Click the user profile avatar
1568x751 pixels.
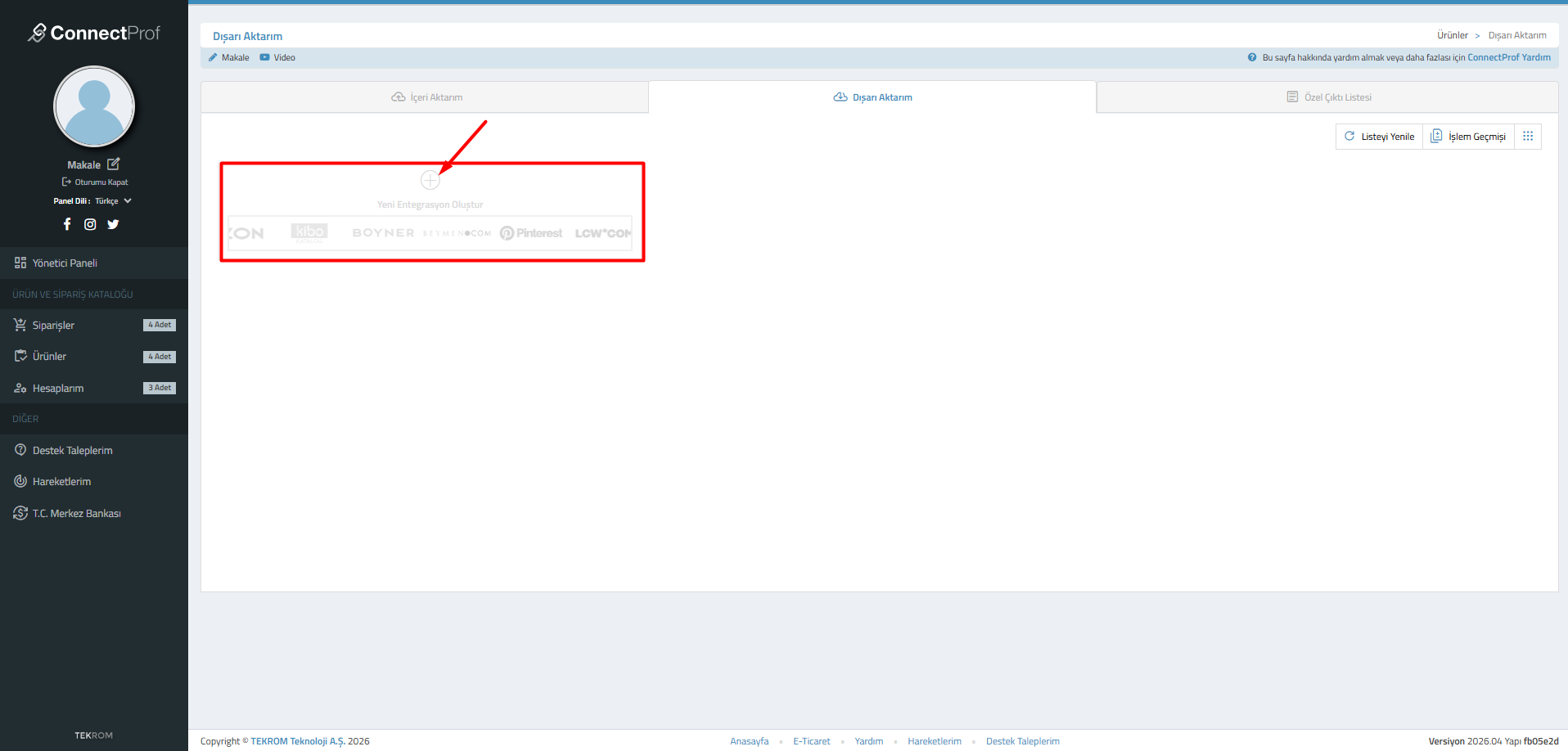pyautogui.click(x=94, y=107)
